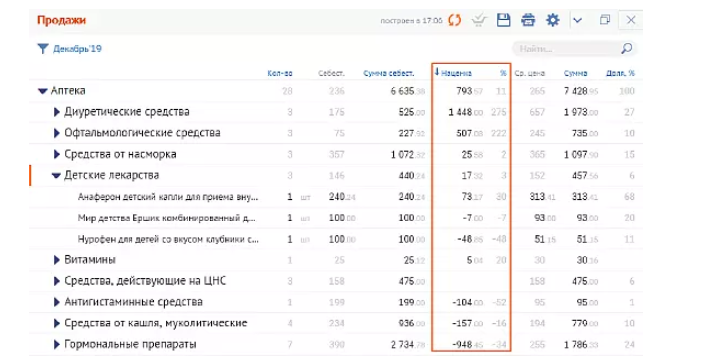This screenshot has width=704, height=364.
Task: Click the Аптека row label
Action: (x=68, y=91)
